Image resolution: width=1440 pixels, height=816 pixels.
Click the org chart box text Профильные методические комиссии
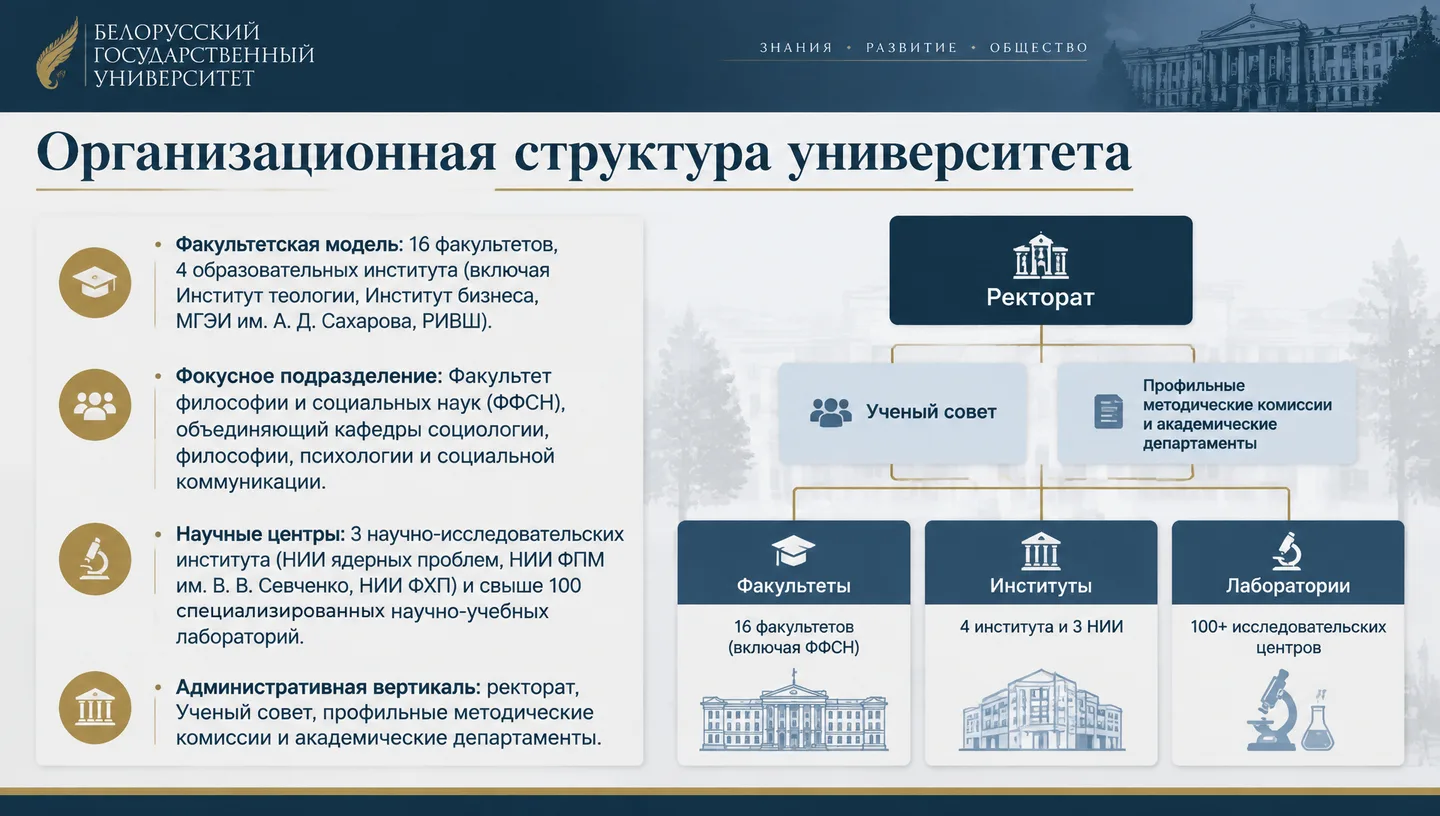[x=1238, y=414]
